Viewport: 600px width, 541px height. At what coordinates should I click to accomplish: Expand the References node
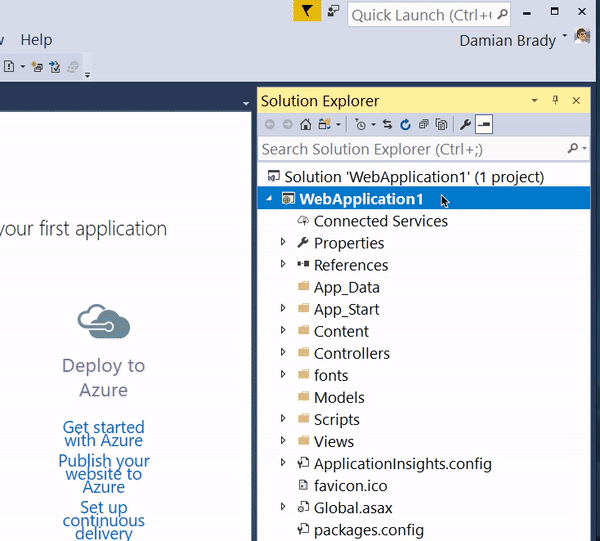pyautogui.click(x=283, y=264)
